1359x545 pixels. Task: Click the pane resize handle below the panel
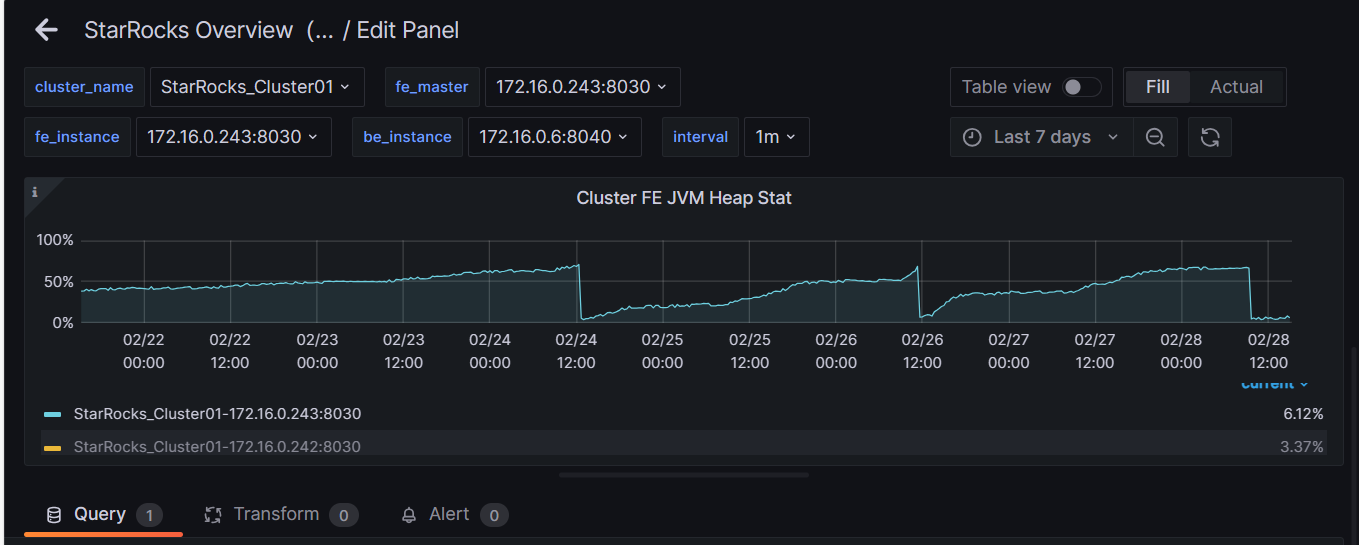click(683, 475)
